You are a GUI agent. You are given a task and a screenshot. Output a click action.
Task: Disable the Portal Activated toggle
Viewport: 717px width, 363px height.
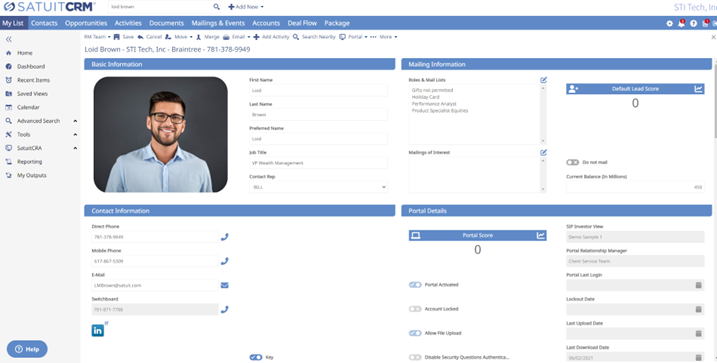(415, 285)
